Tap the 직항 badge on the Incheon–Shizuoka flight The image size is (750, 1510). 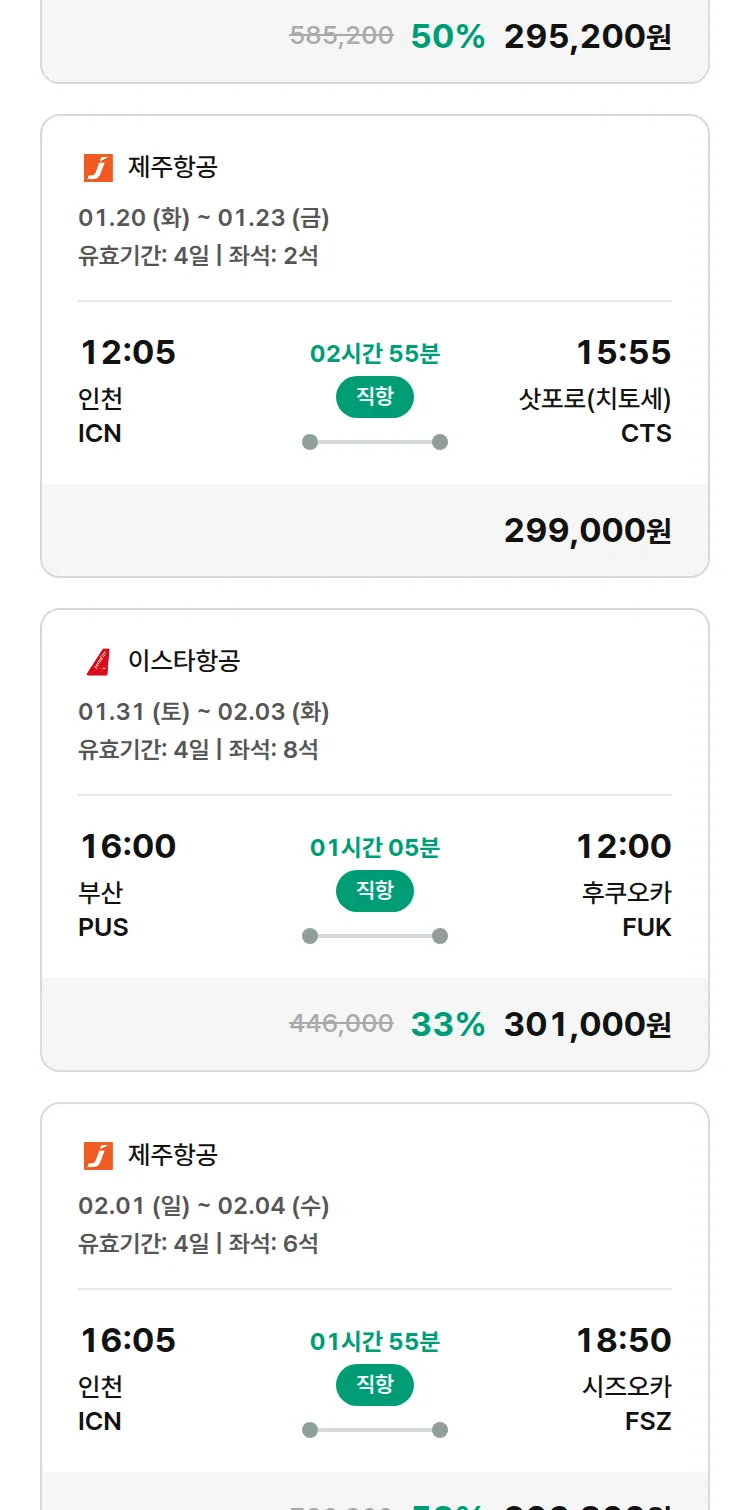tap(374, 1385)
